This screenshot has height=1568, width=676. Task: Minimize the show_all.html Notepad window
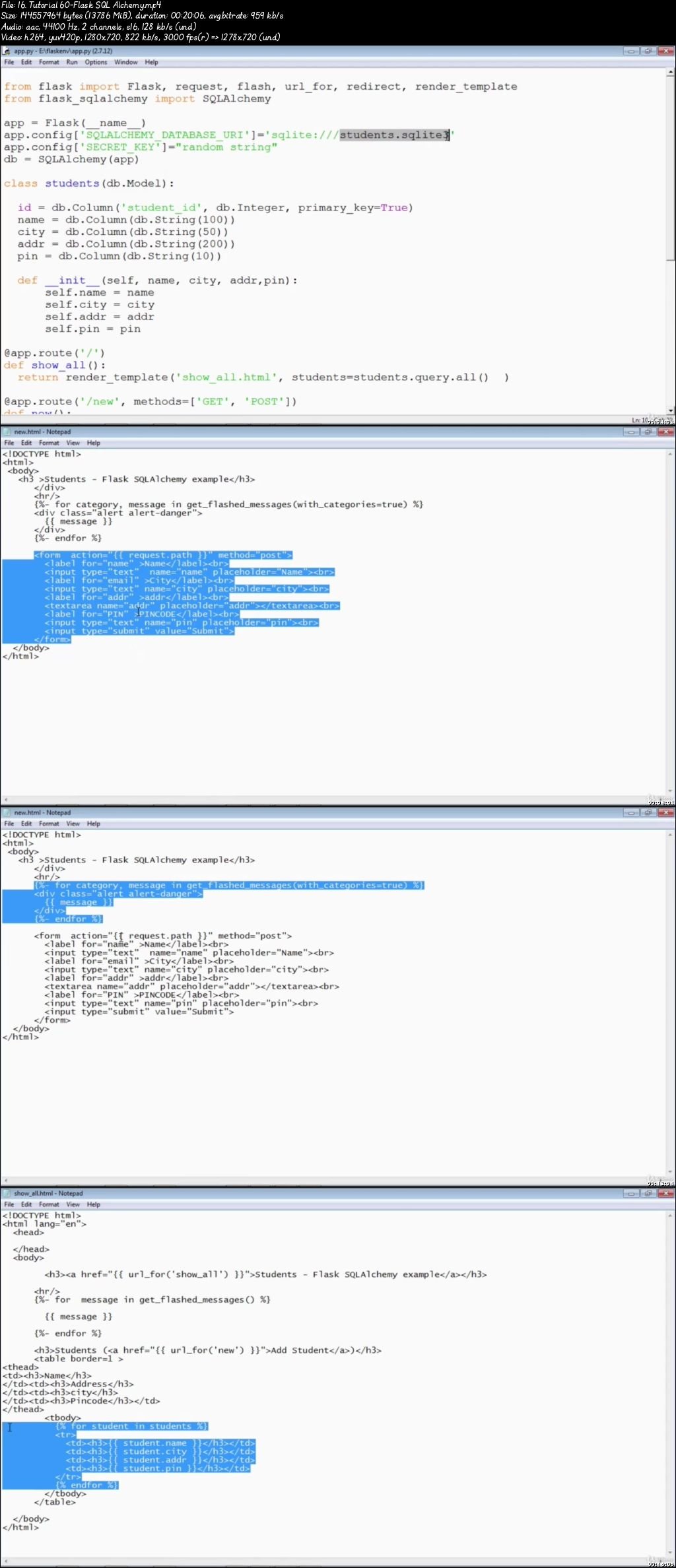pos(631,1193)
